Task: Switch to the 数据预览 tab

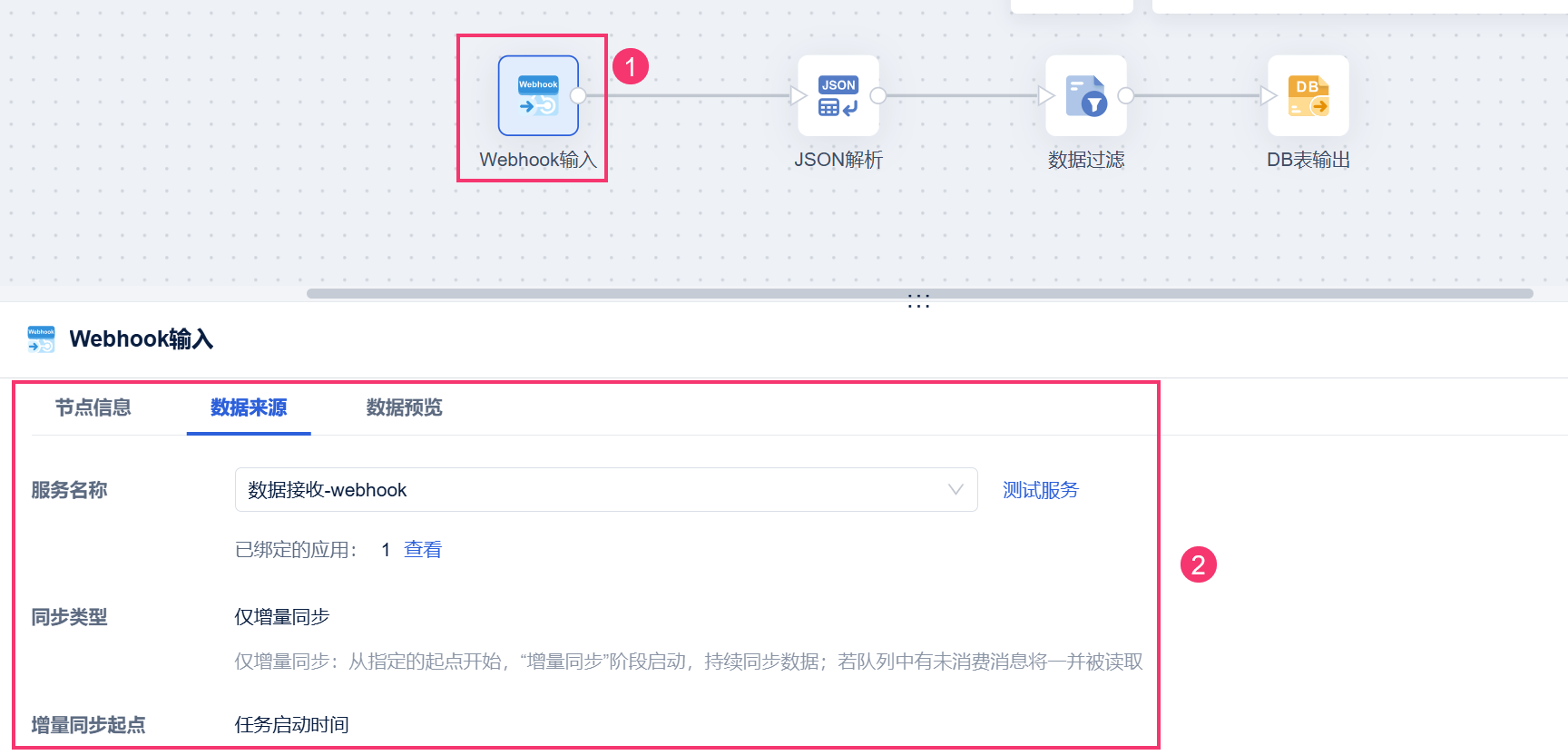Action: [x=405, y=407]
